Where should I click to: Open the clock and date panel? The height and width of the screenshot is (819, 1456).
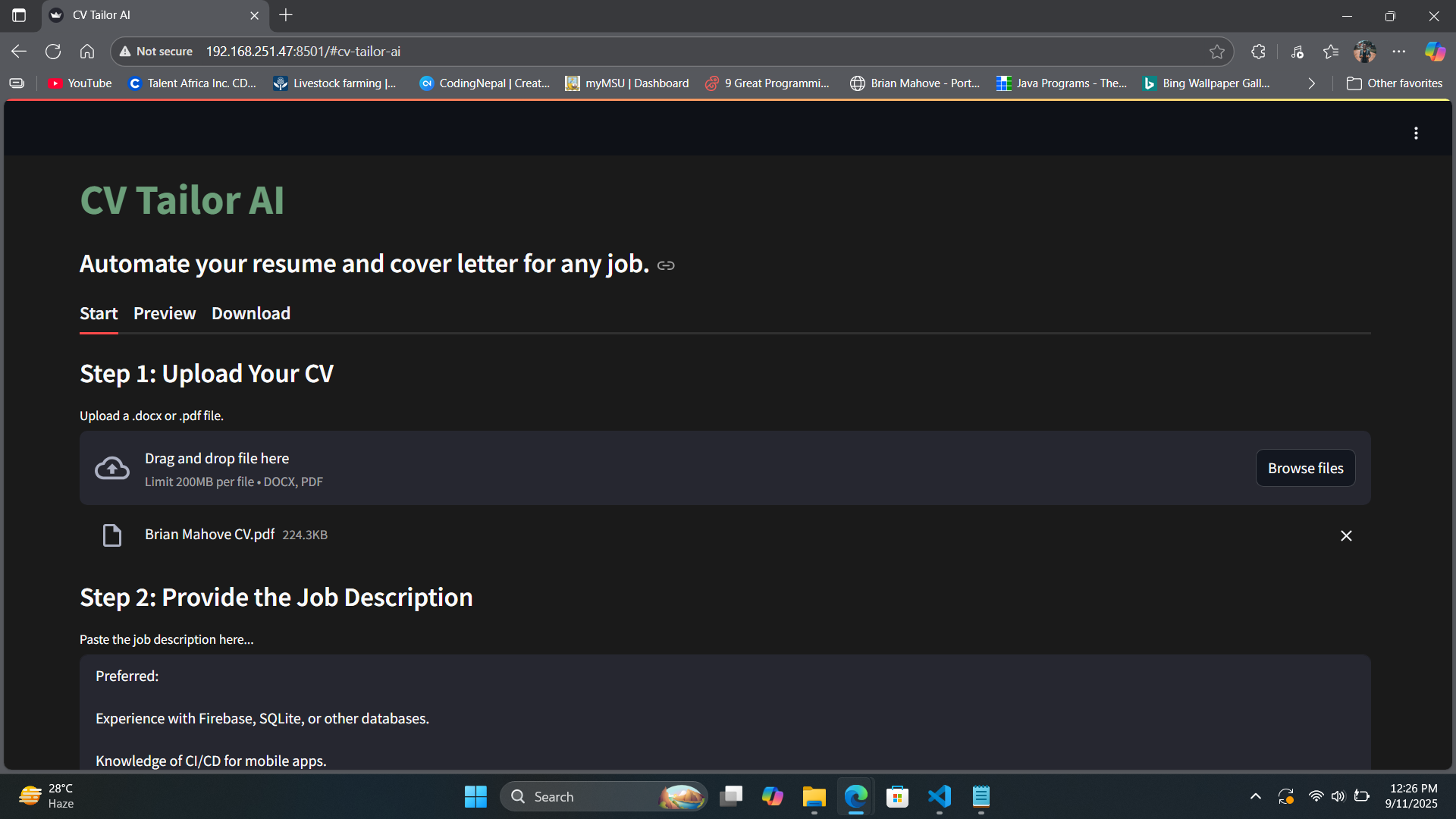point(1411,796)
